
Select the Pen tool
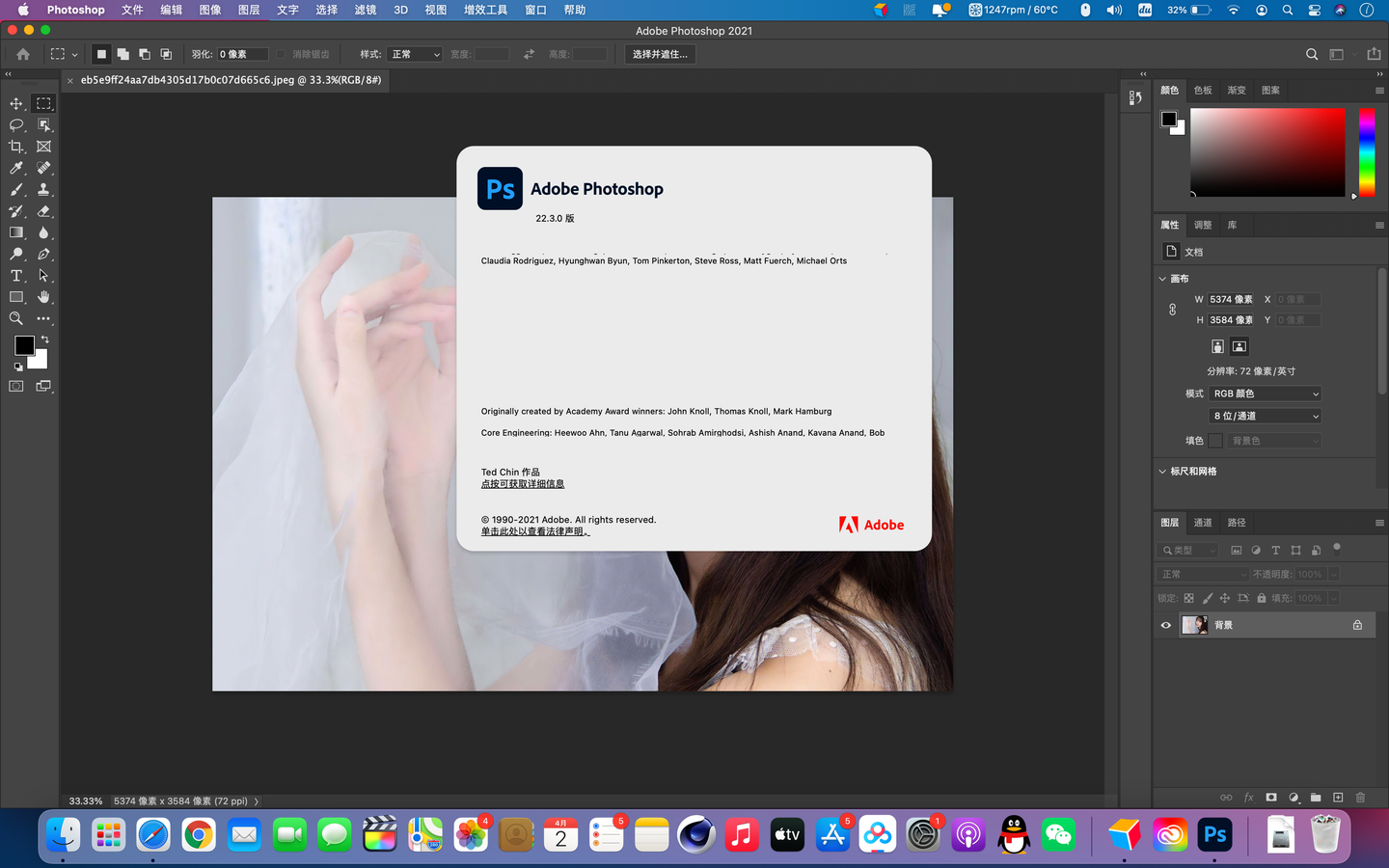pyautogui.click(x=43, y=255)
